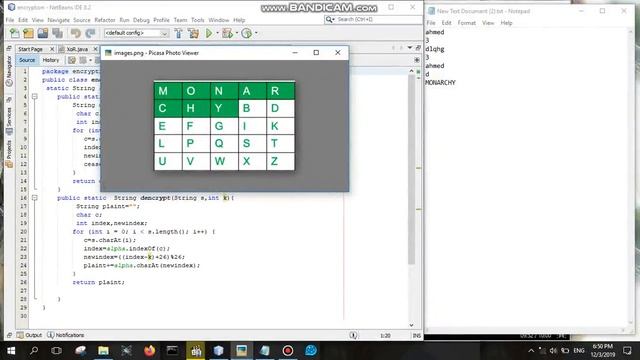This screenshot has height=360, width=640.
Task: Click the Save All toolbar icon
Action: coord(57,33)
